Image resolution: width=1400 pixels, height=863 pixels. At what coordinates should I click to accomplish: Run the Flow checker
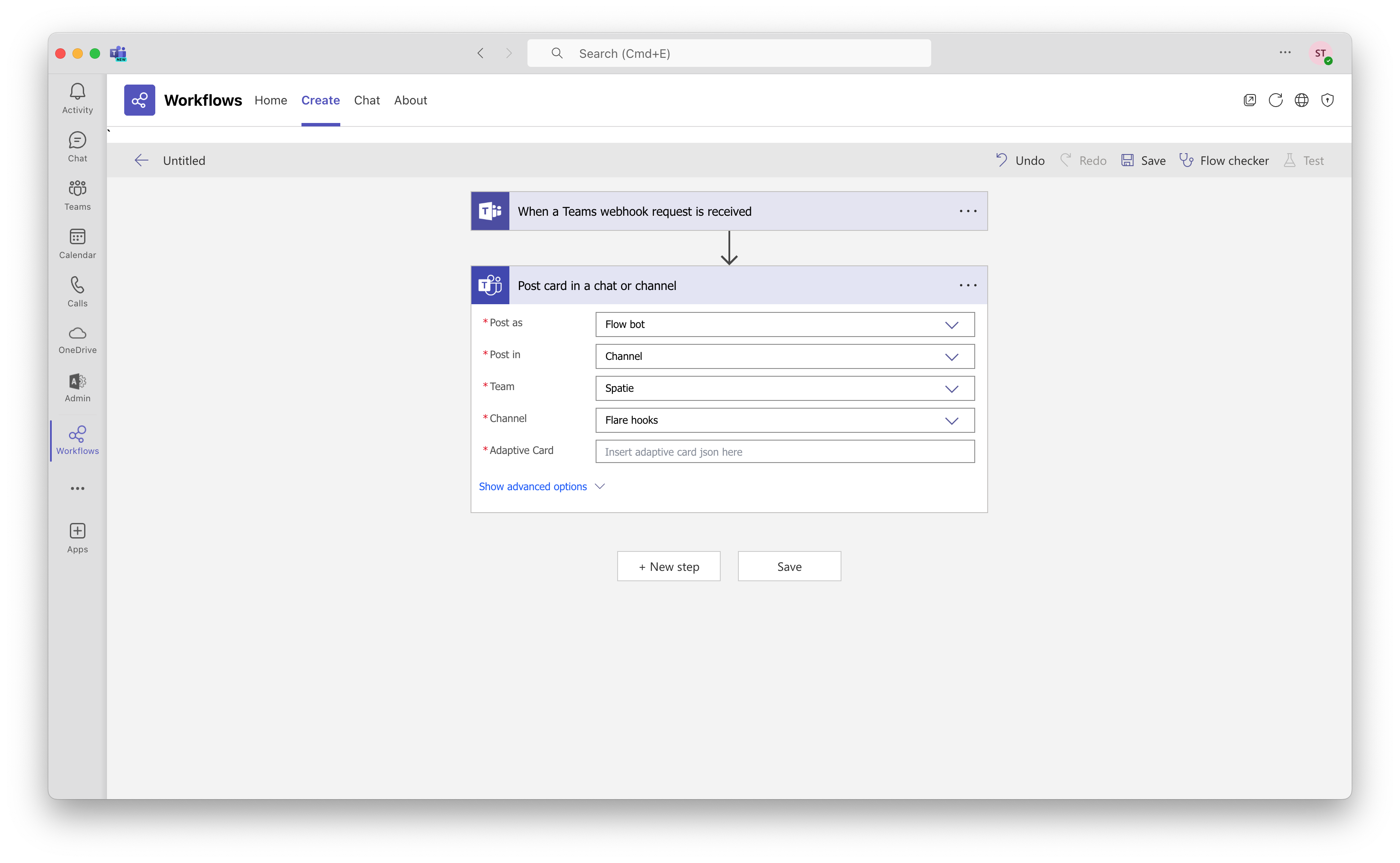pyautogui.click(x=1224, y=161)
